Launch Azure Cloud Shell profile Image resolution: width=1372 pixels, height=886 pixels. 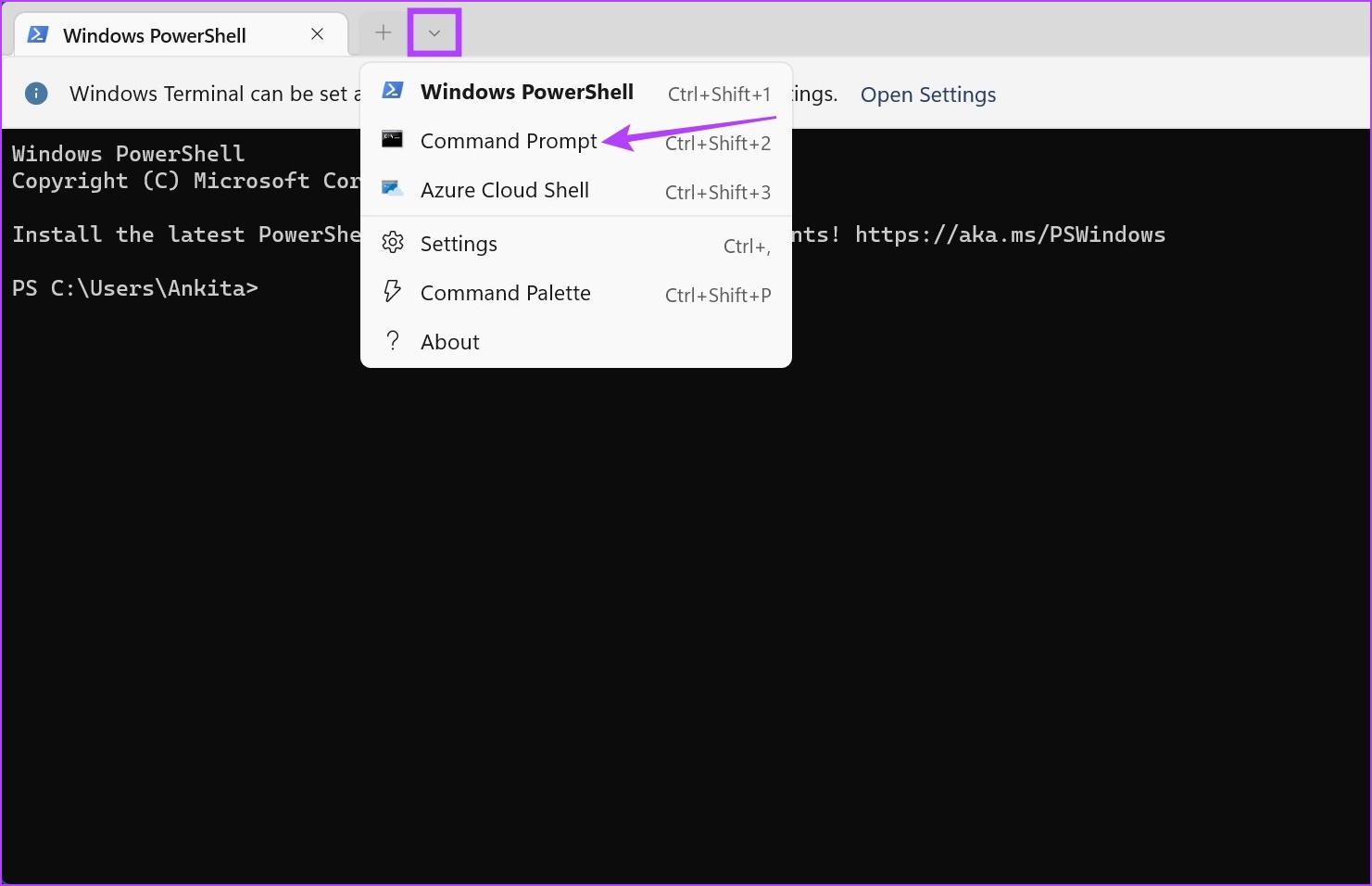pos(575,190)
